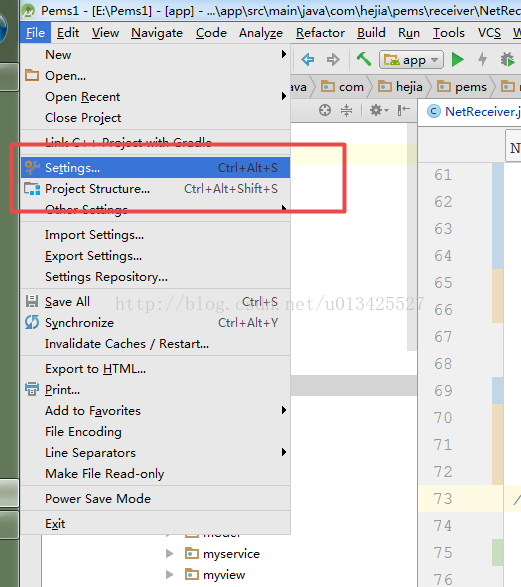This screenshot has height=587, width=521.
Task: Click the myview package folder icon
Action: coord(192,574)
